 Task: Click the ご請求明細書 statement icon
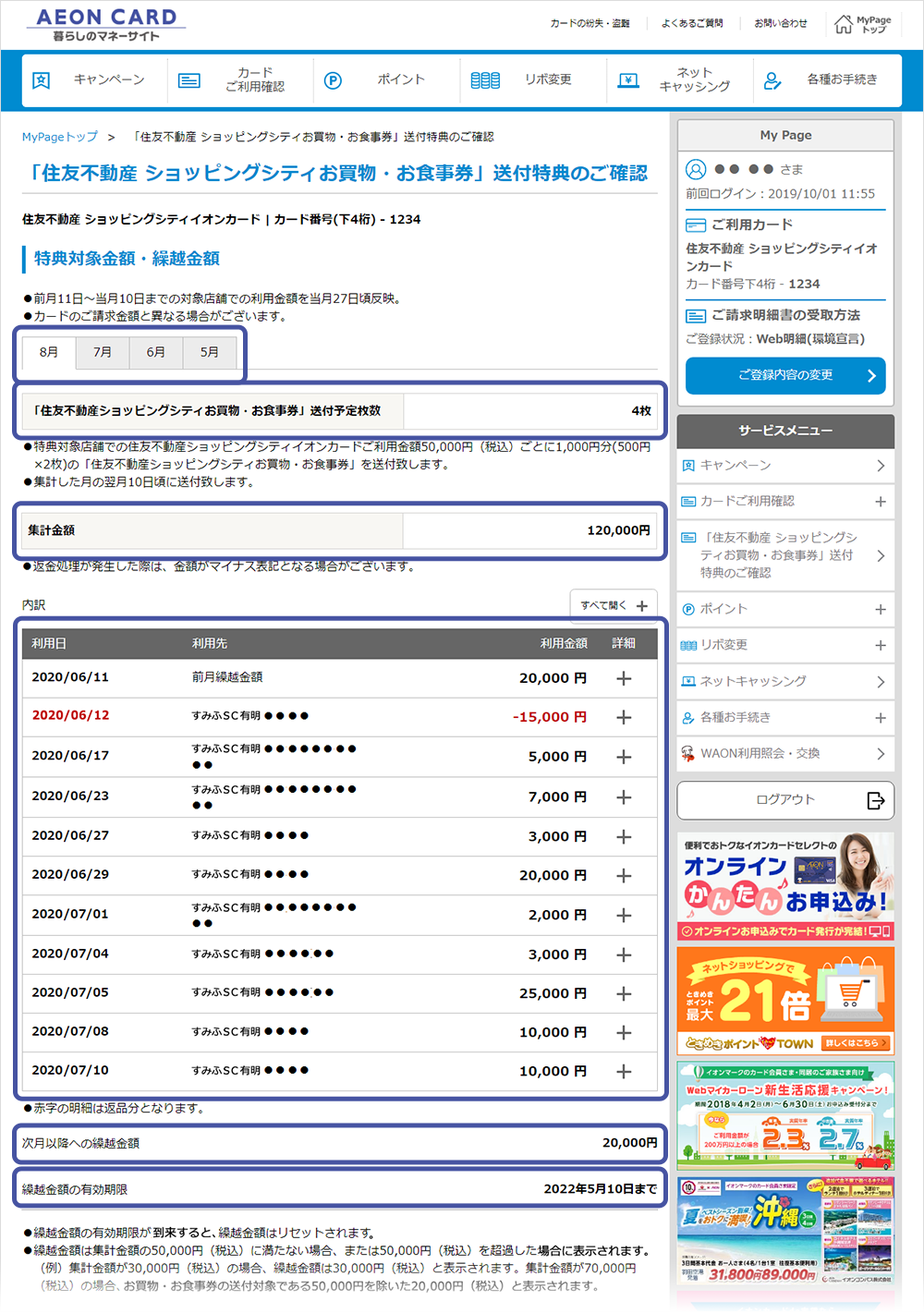pos(696,315)
